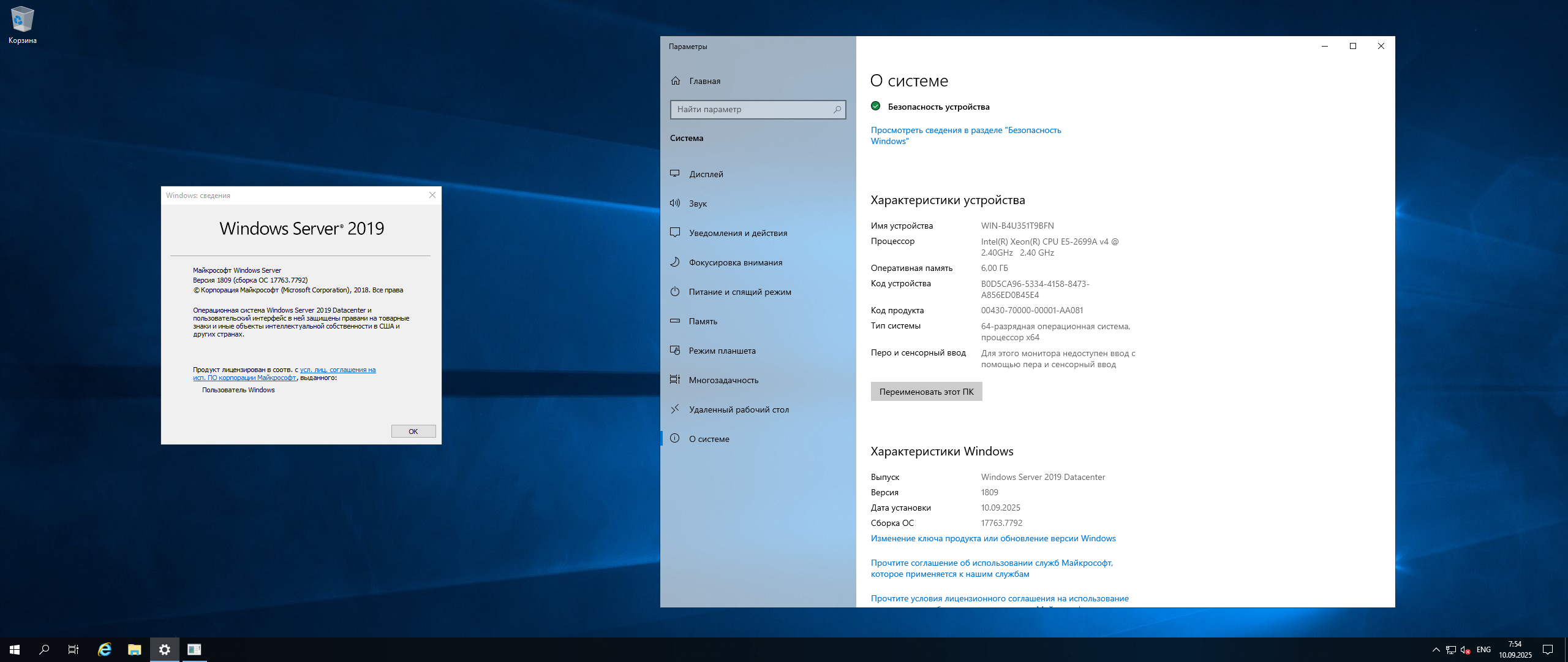Open product key change link
1568x662 pixels.
(993, 539)
